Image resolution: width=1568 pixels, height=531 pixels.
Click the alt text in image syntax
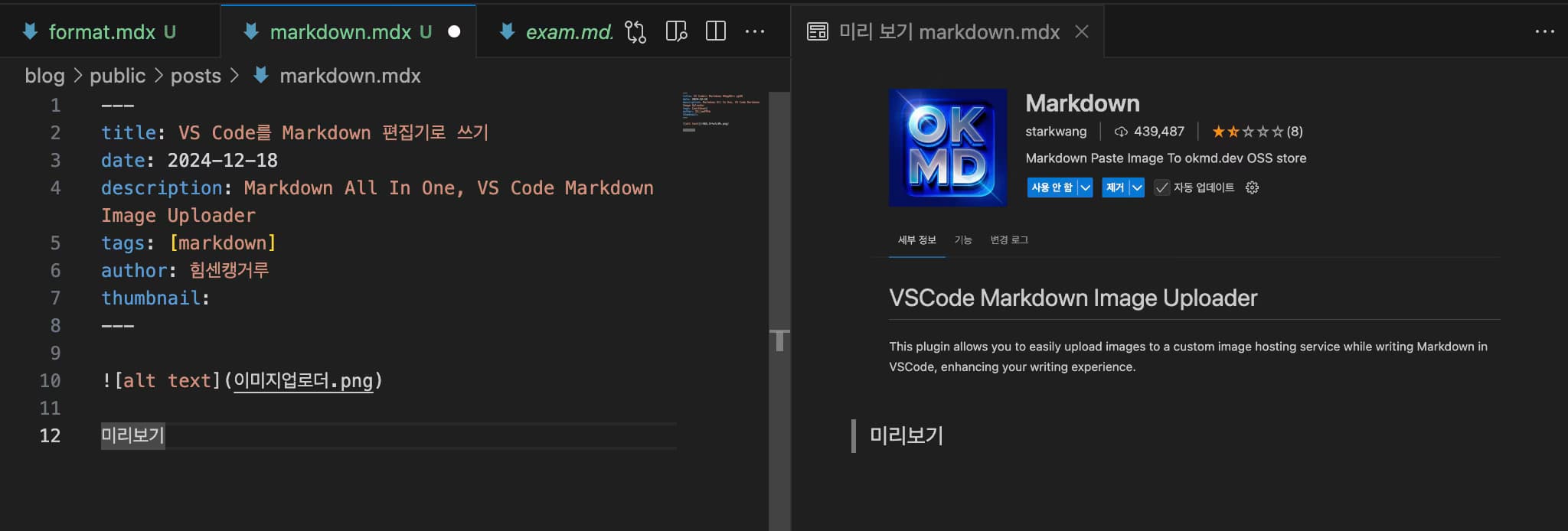coord(167,380)
